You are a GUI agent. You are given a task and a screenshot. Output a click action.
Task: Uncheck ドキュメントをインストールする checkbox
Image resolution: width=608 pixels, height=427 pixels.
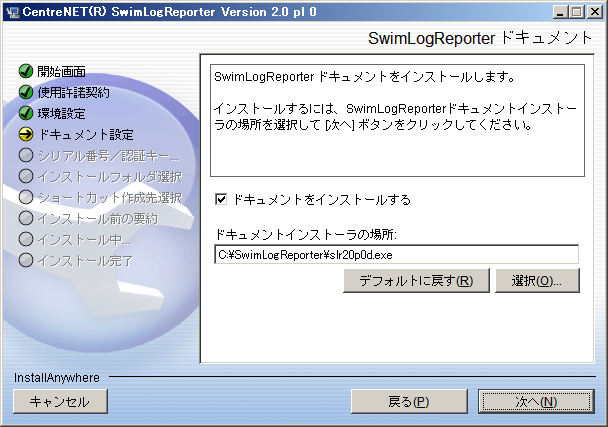pyautogui.click(x=221, y=200)
